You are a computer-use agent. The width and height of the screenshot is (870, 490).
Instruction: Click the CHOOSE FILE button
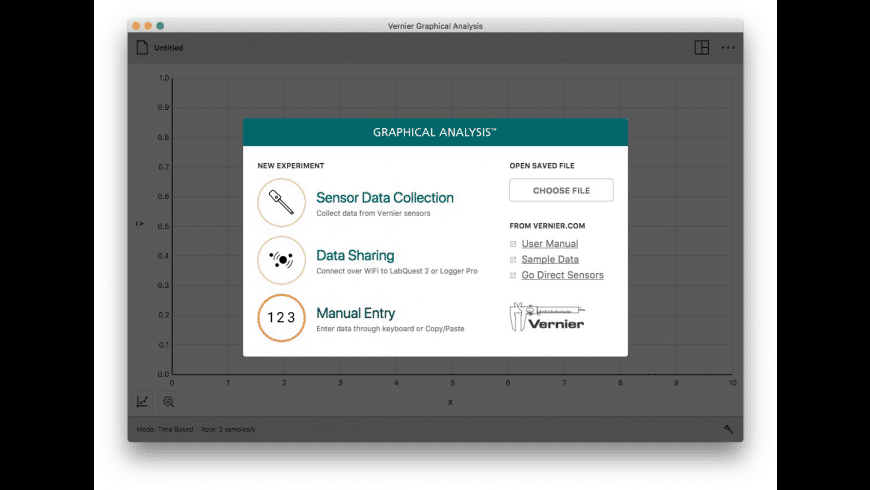pyautogui.click(x=562, y=190)
